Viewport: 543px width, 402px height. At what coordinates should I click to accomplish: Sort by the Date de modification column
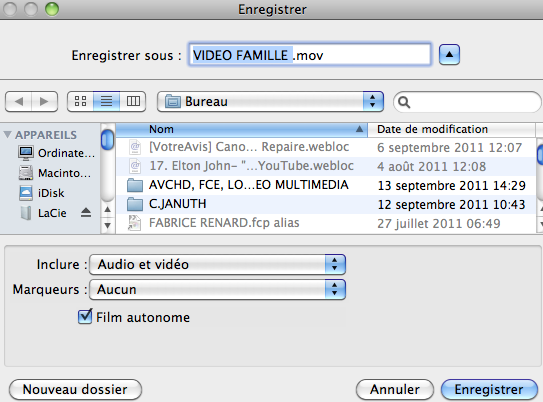point(451,129)
